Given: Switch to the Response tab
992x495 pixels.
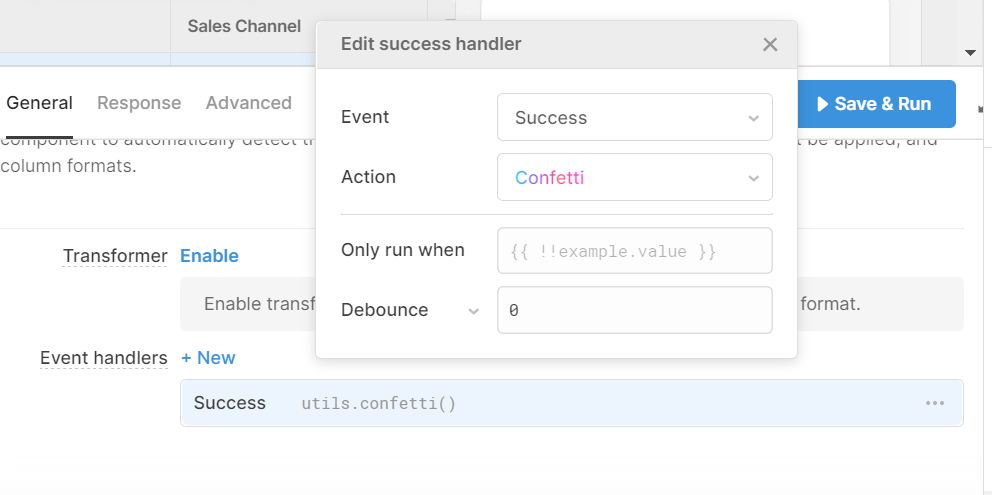Looking at the screenshot, I should pyautogui.click(x=139, y=103).
